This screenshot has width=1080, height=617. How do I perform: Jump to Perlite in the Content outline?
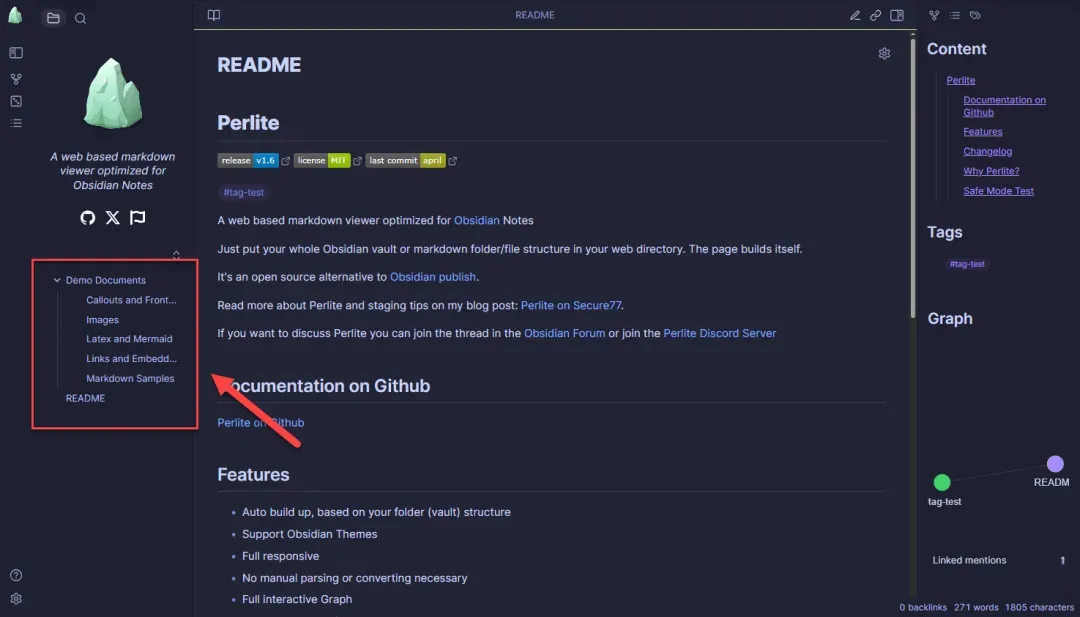click(x=961, y=80)
